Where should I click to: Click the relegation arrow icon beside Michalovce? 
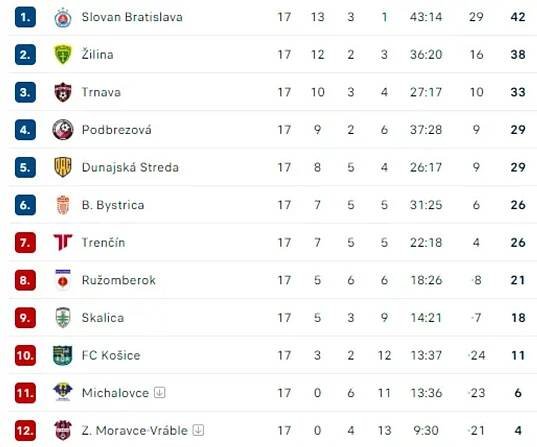pyautogui.click(x=160, y=393)
